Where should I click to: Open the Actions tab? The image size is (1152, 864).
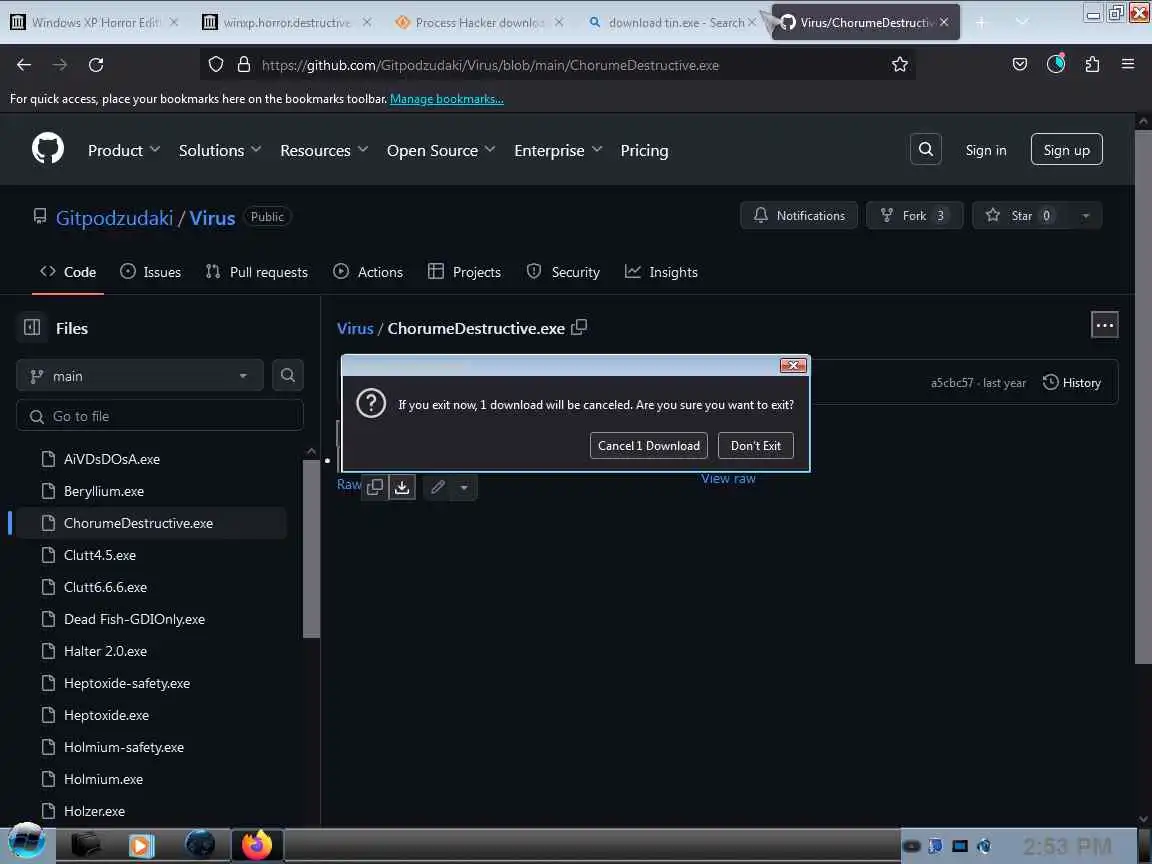[368, 272]
